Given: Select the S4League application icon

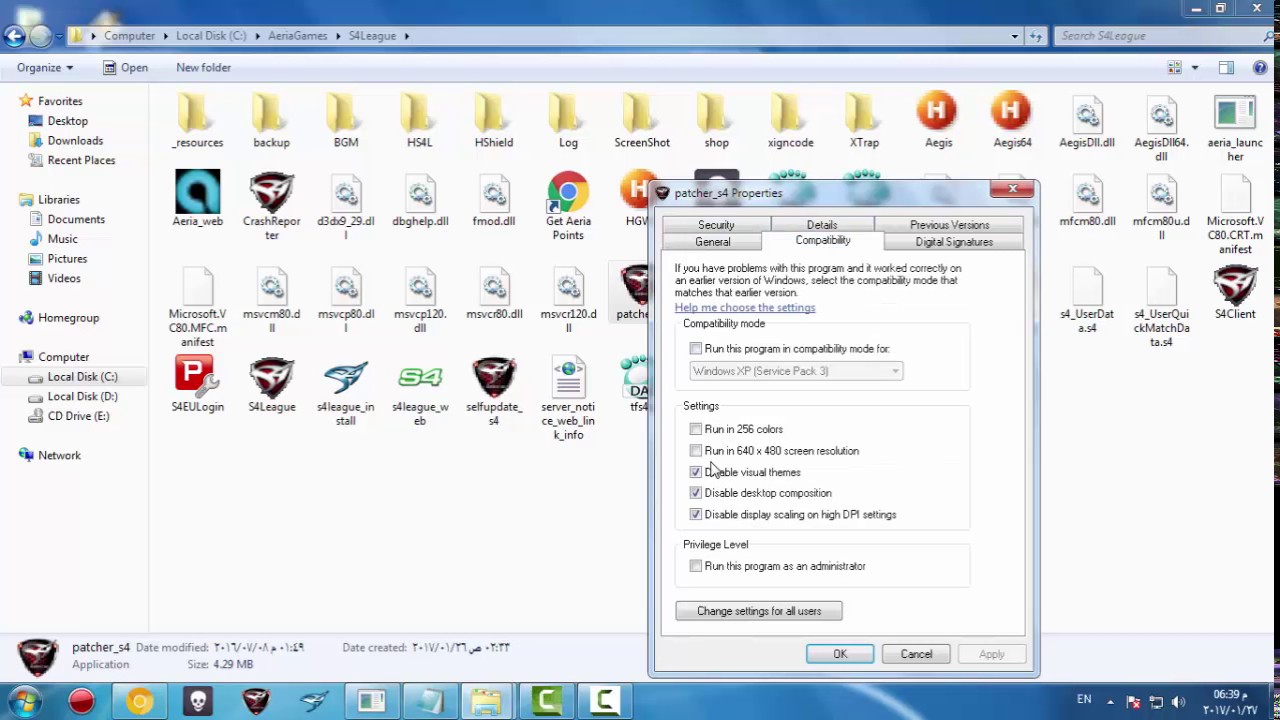Looking at the screenshot, I should tap(271, 377).
